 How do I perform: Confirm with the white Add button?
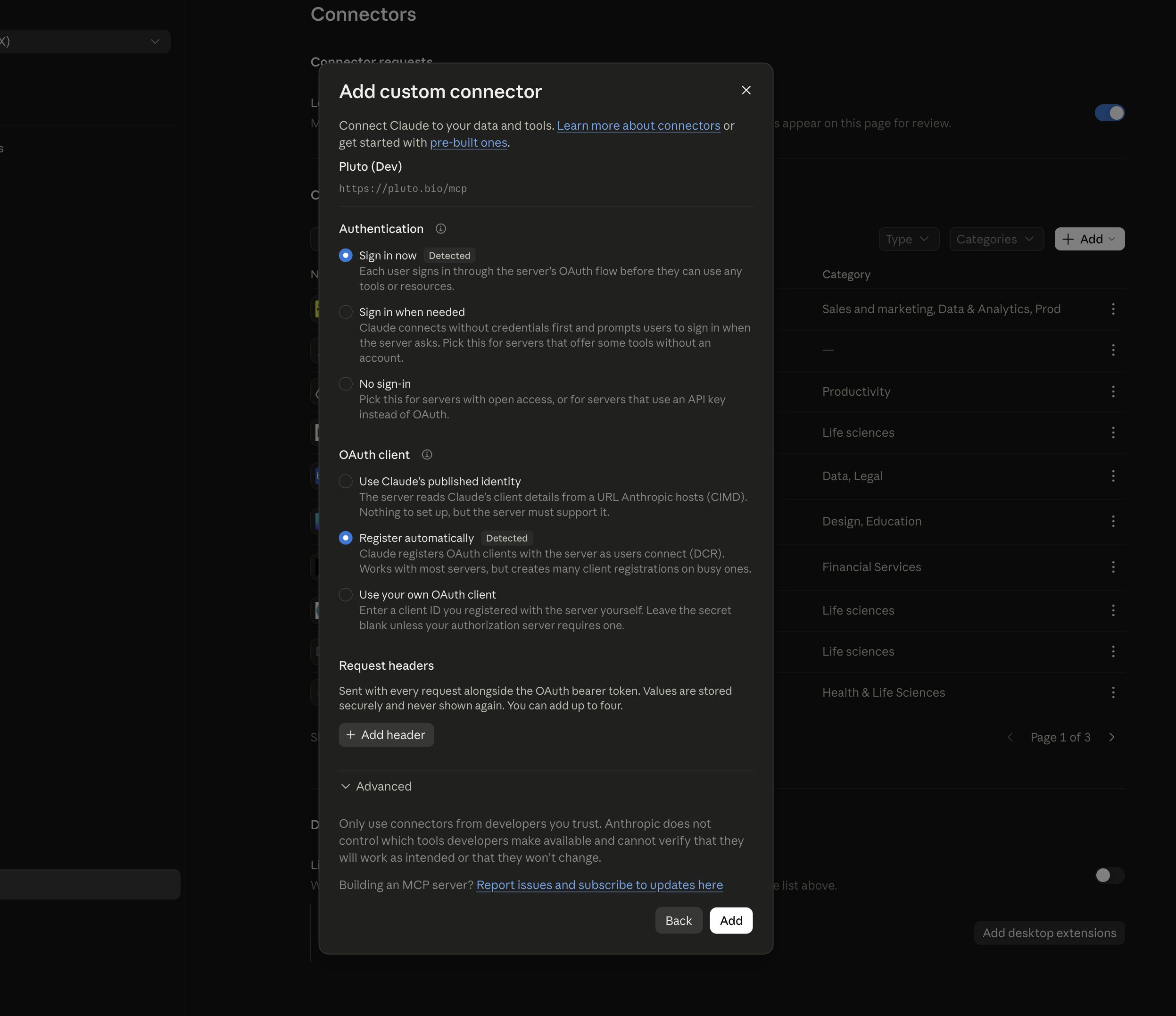click(x=731, y=921)
